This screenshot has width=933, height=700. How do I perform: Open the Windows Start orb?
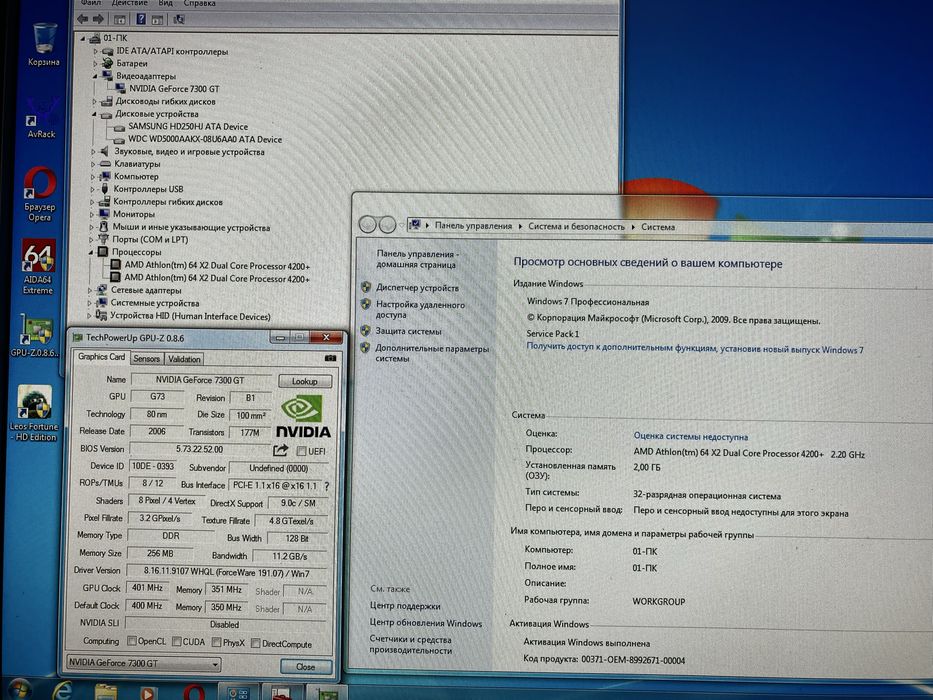(x=19, y=690)
